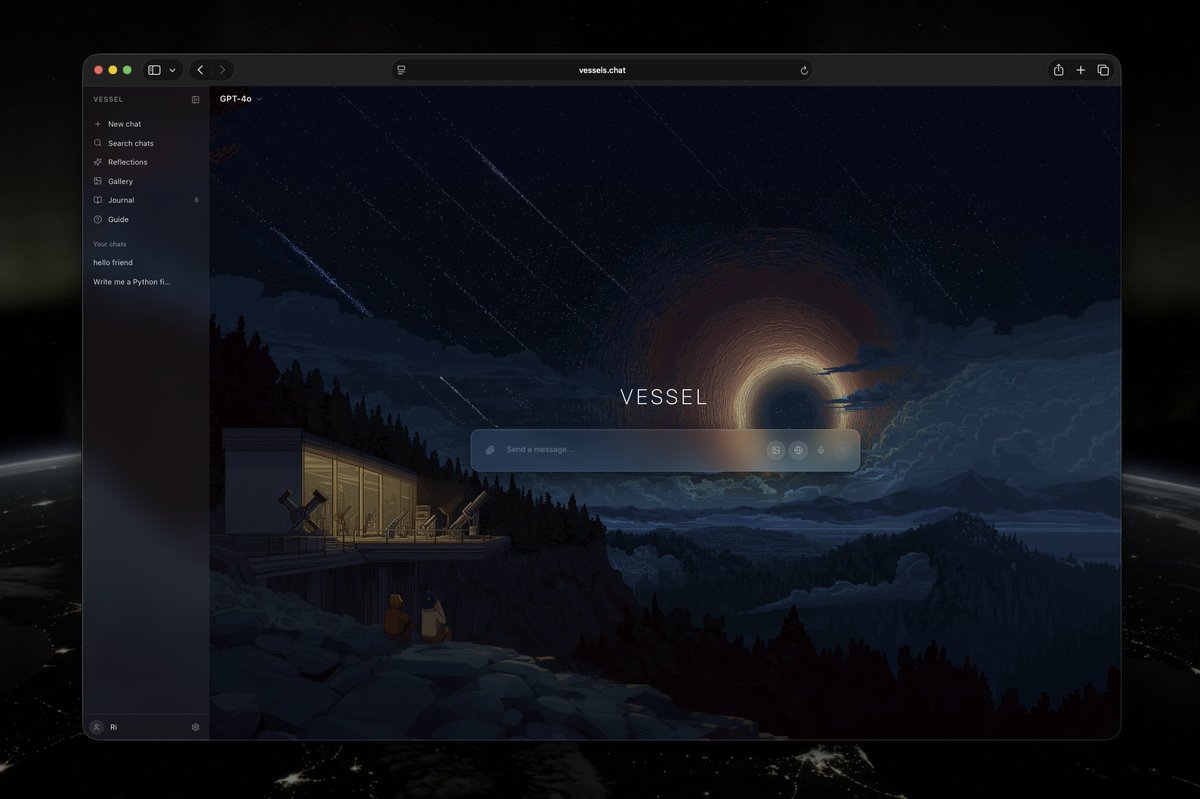Click the large VESSEL heading
Viewport: 1200px width, 799px height.
coord(664,397)
